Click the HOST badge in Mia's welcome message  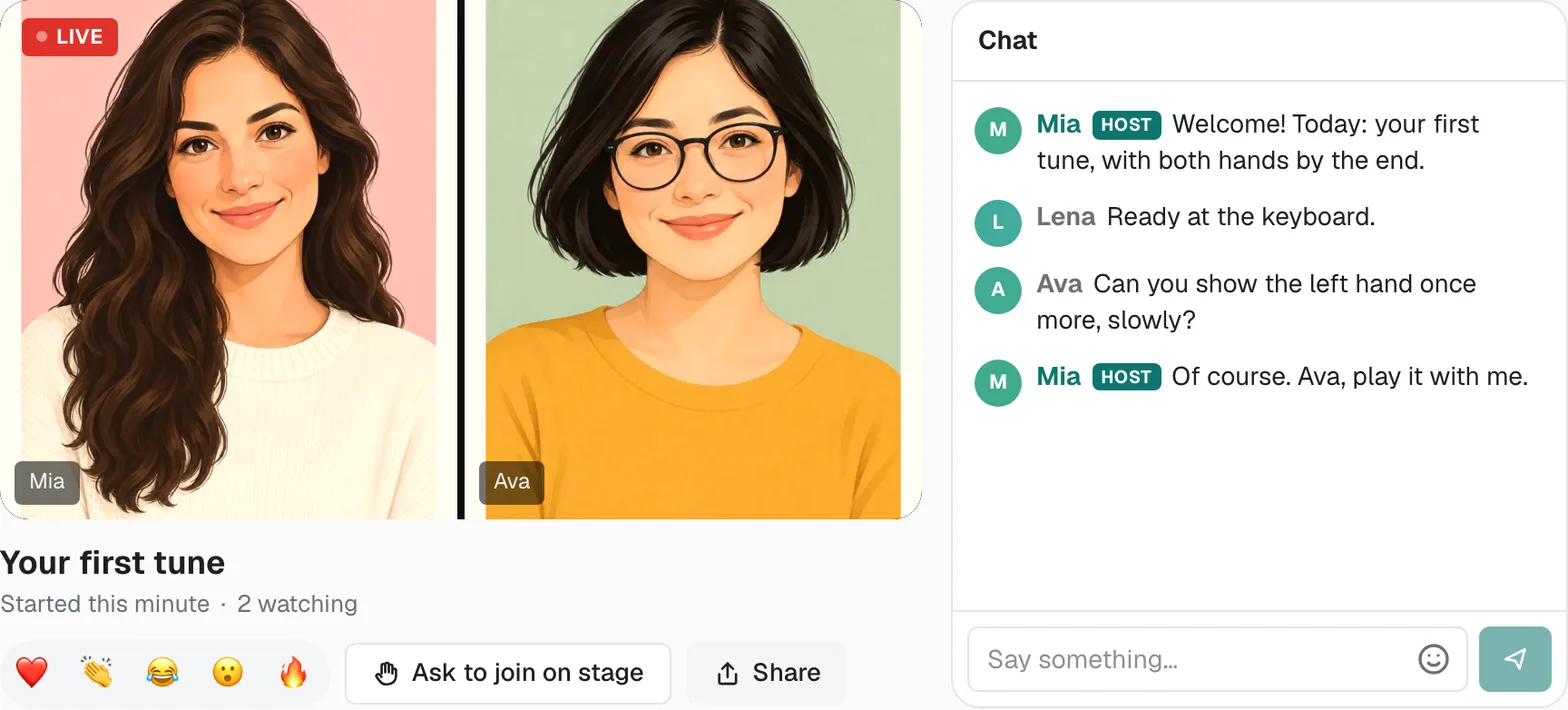[x=1126, y=125]
